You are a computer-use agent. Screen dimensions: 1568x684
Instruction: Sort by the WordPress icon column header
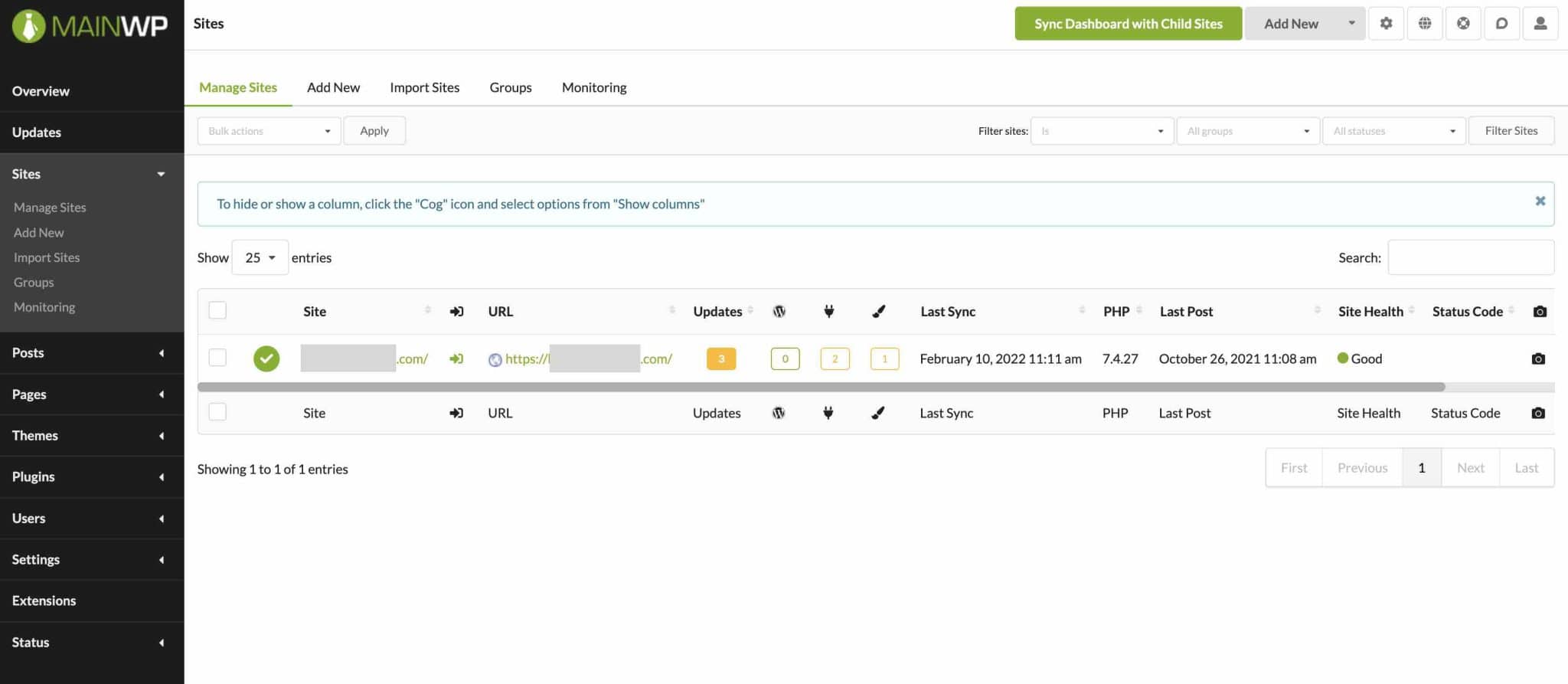coord(779,311)
